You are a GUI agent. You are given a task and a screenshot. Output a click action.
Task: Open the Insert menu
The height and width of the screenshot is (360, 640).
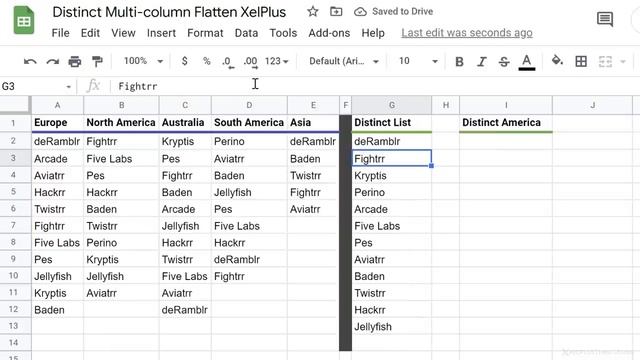[x=161, y=33]
